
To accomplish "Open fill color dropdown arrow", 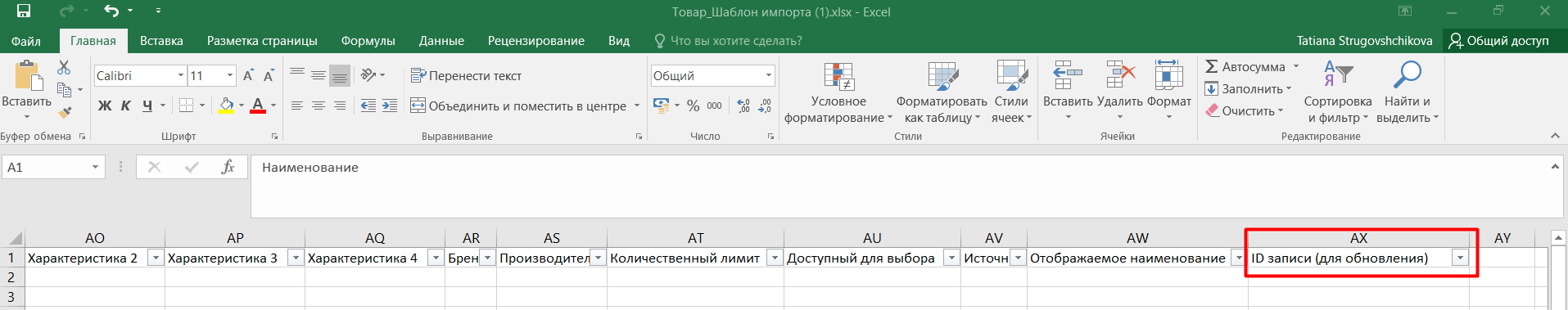I will click(x=242, y=106).
